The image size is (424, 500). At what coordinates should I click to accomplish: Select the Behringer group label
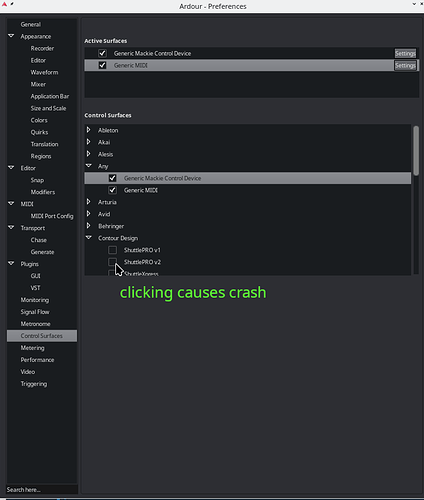click(x=111, y=226)
